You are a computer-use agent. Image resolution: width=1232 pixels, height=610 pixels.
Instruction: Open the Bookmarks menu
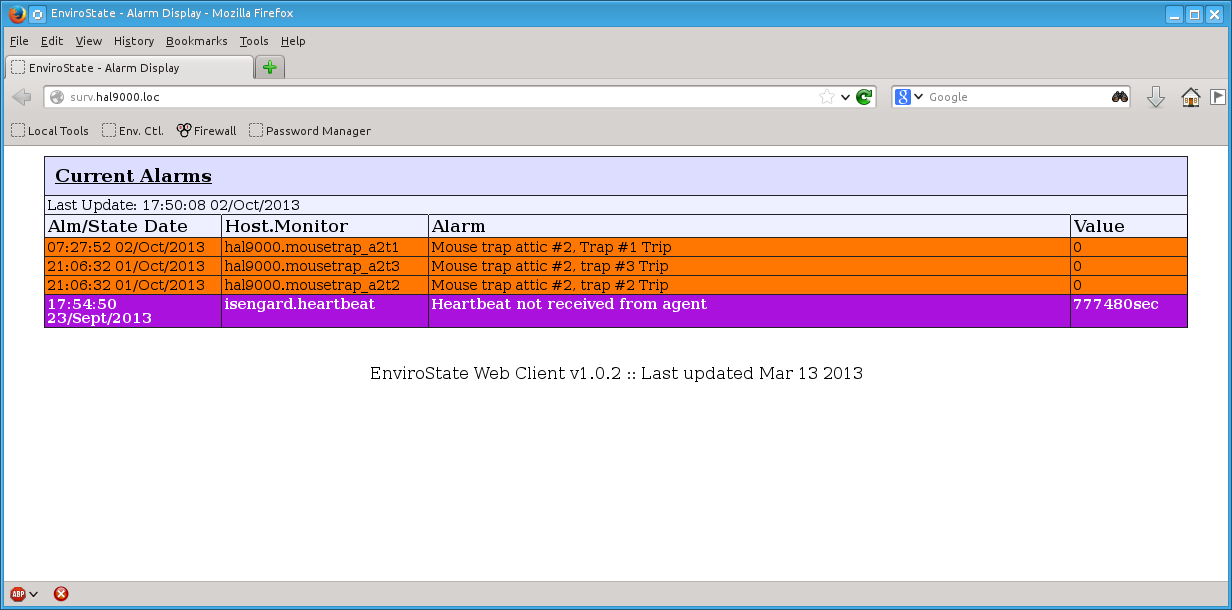click(x=196, y=41)
